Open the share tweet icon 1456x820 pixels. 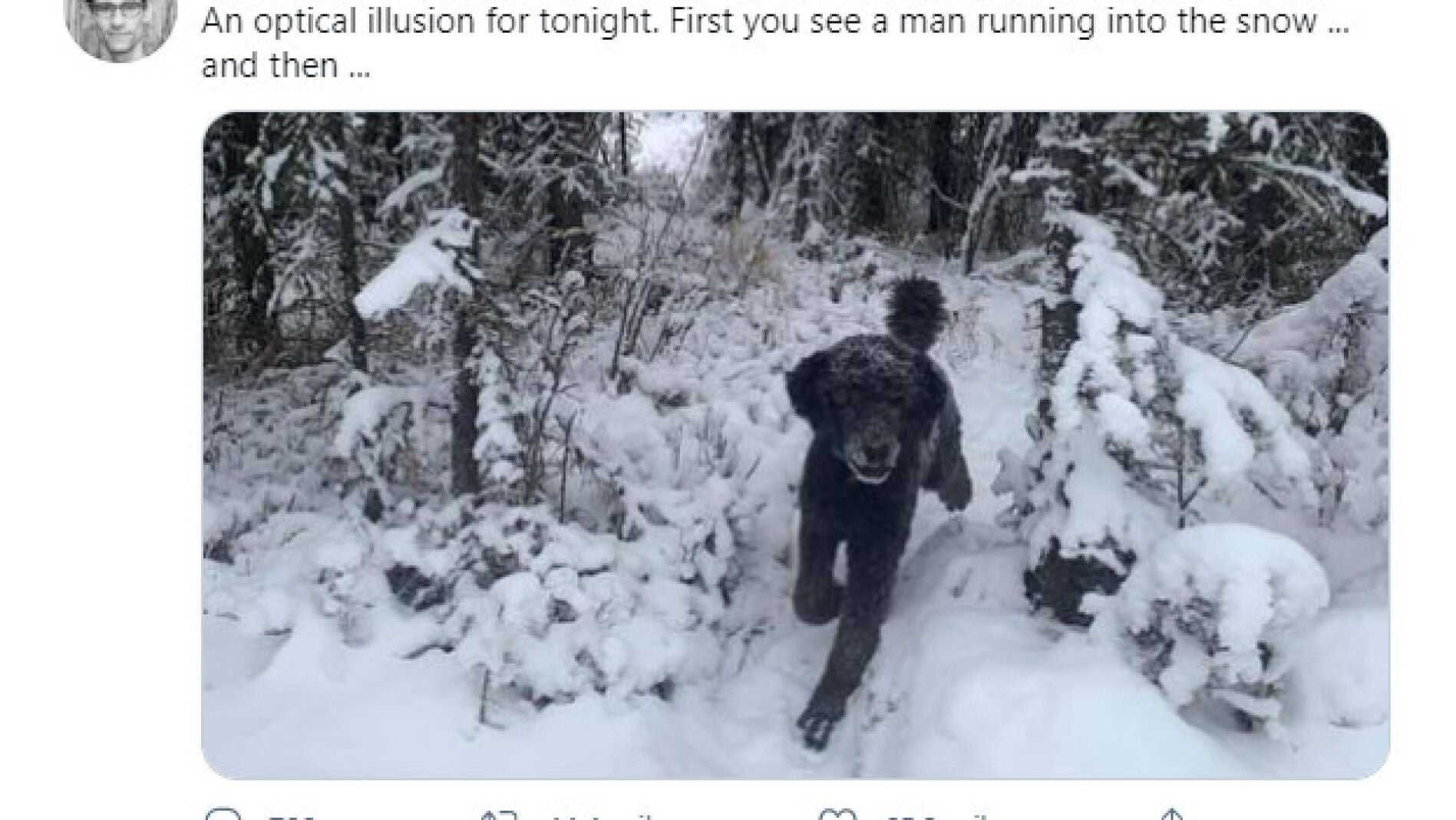(1173, 815)
